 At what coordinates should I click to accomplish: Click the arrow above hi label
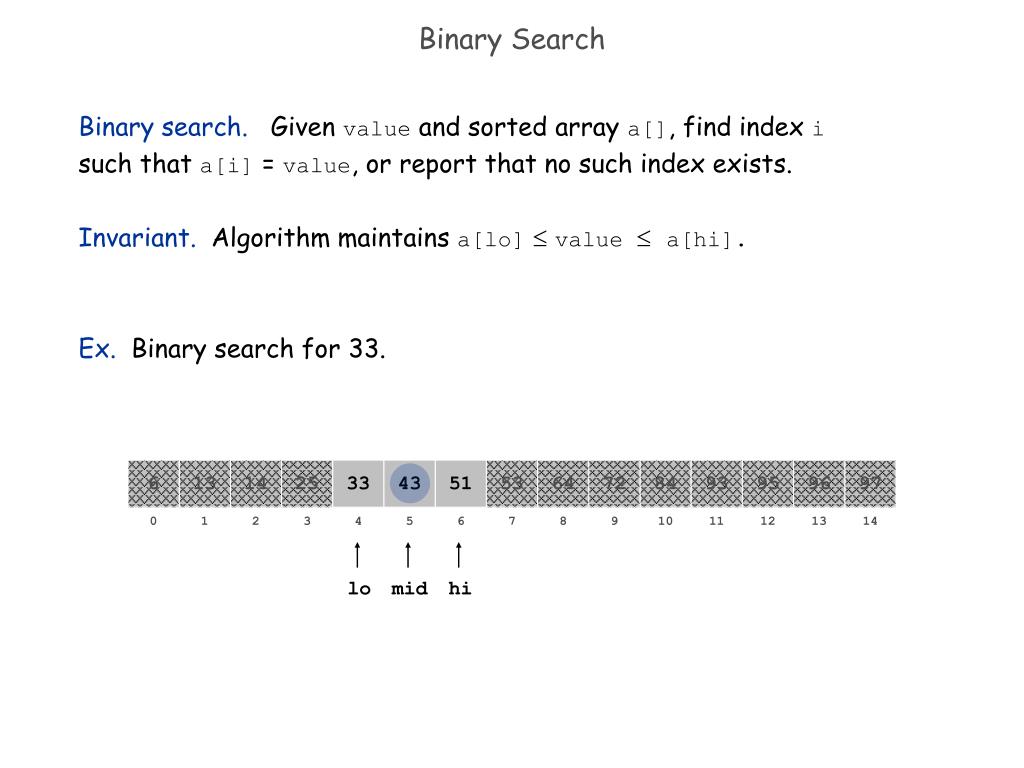click(x=459, y=554)
